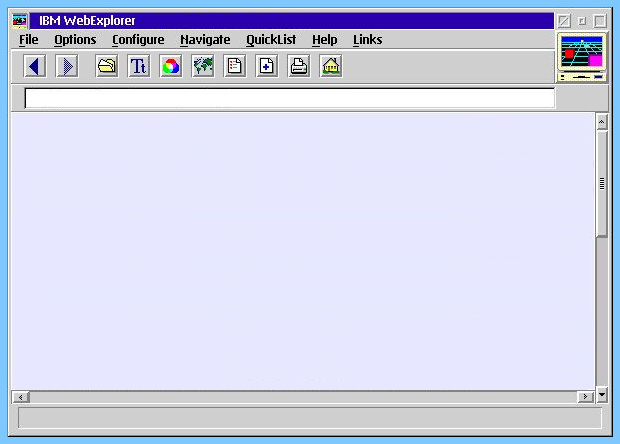Open the Configure menu
This screenshot has height=444, width=620.
tap(138, 40)
